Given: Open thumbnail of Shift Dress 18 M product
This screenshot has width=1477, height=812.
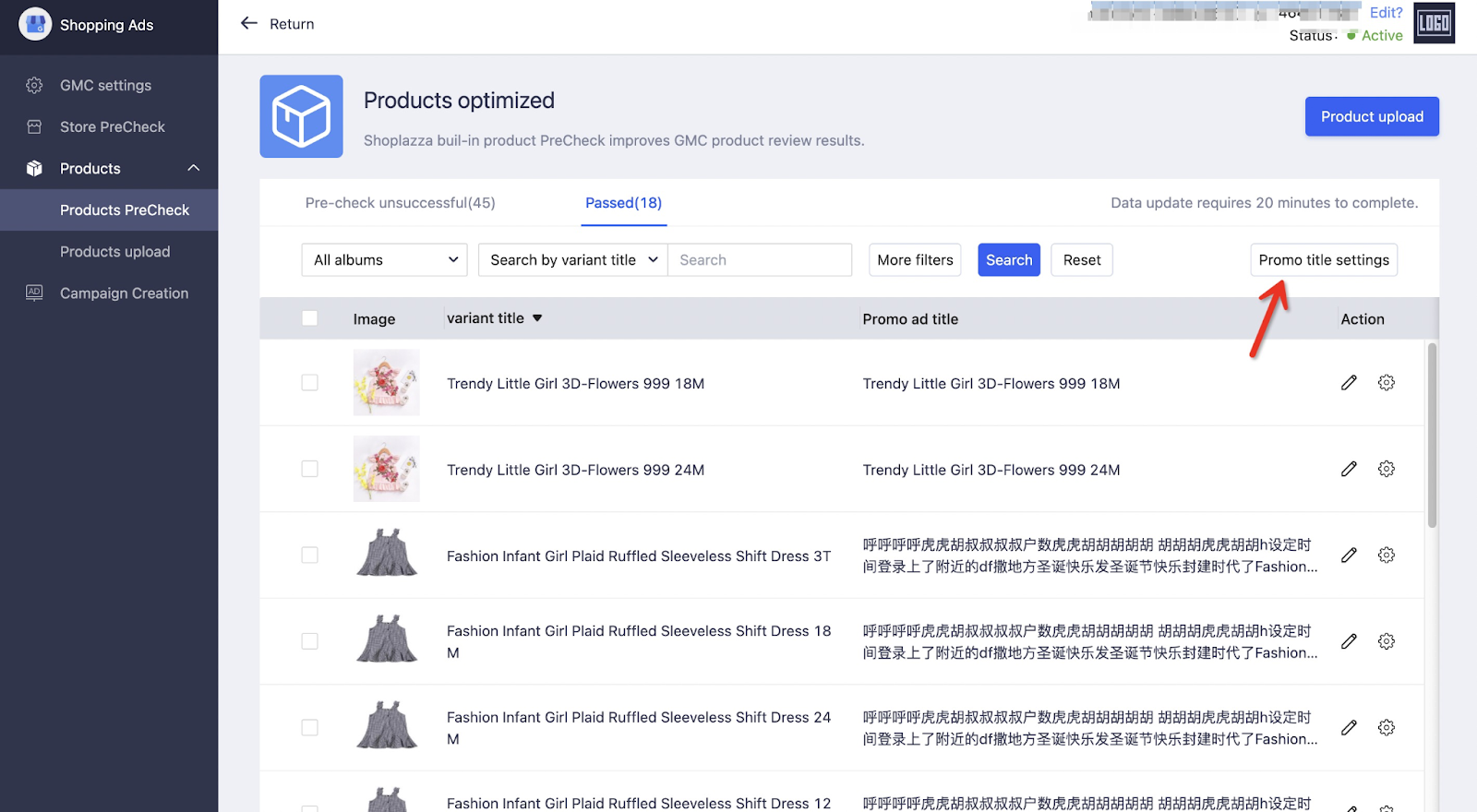Looking at the screenshot, I should click(386, 641).
